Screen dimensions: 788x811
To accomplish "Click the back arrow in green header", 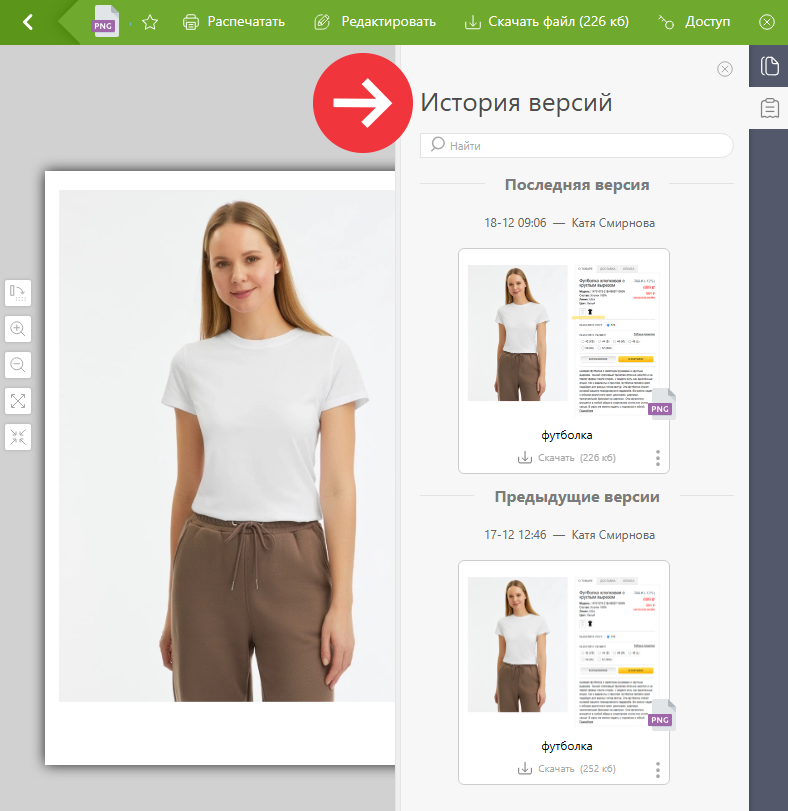I will click(x=28, y=22).
